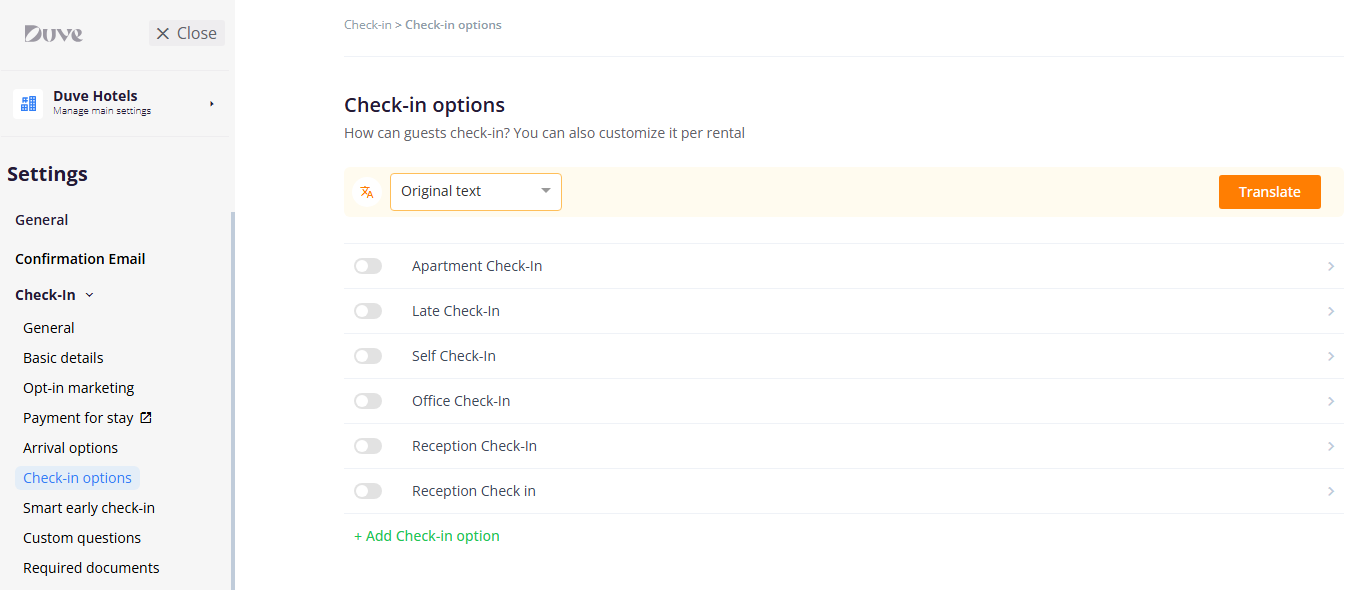This screenshot has width=1364, height=590.
Task: Open Custom questions in the sidebar
Action: pyautogui.click(x=82, y=538)
